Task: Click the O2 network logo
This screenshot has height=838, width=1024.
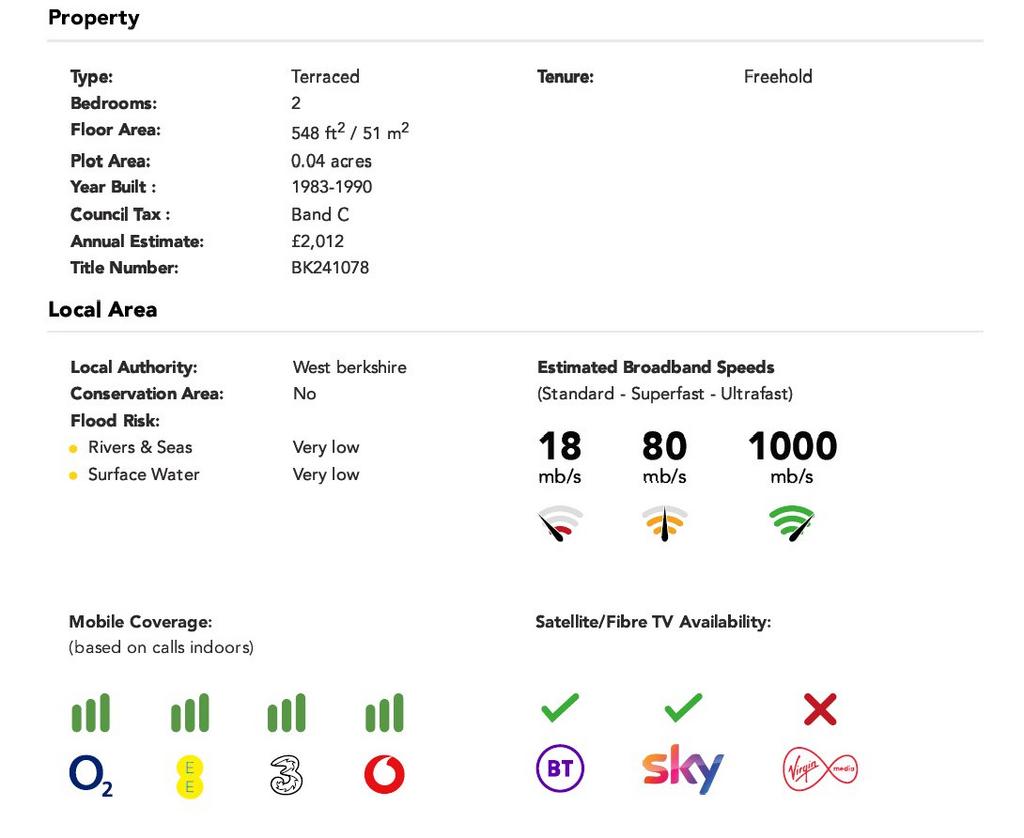Action: 91,776
